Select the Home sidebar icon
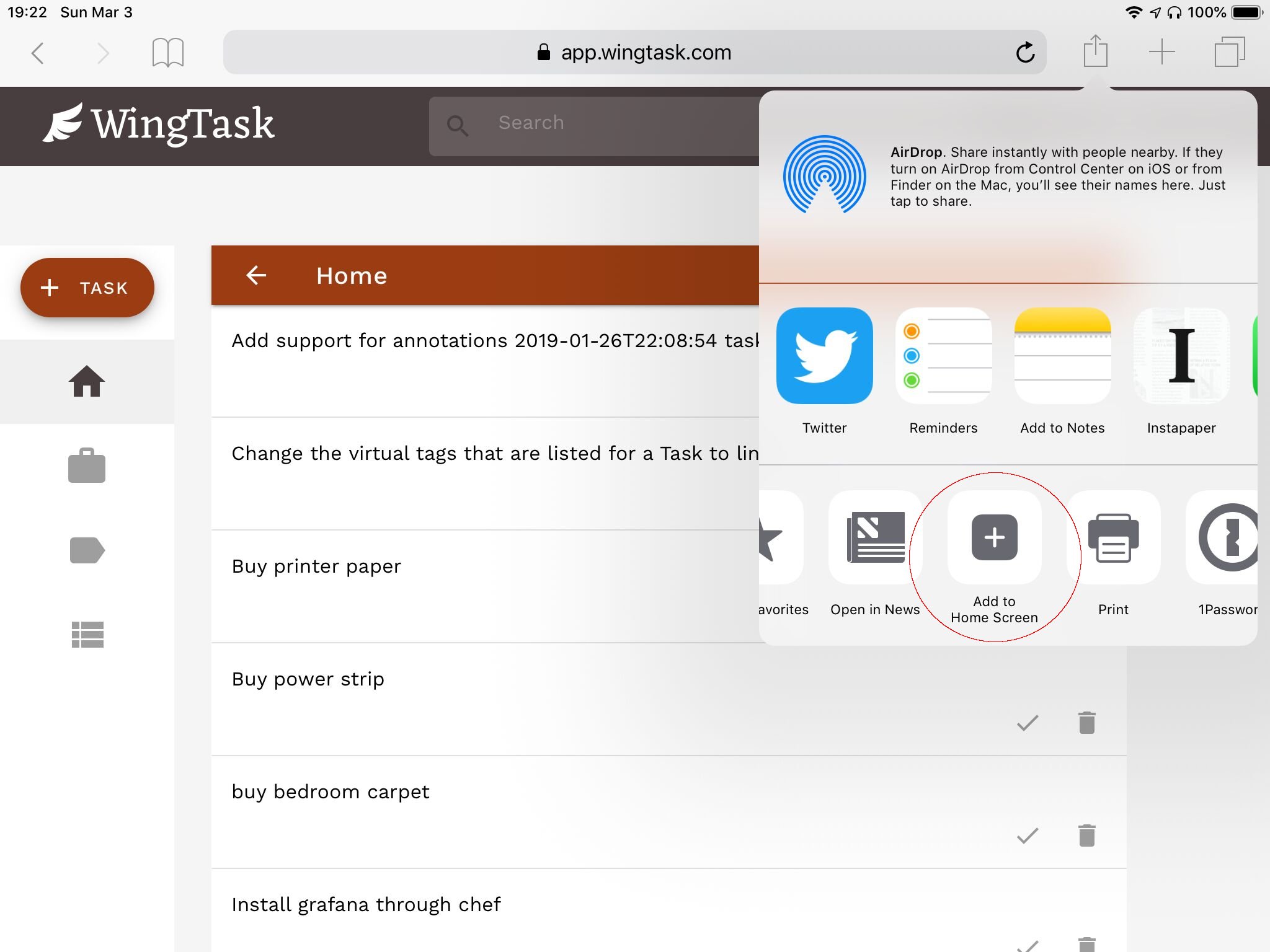1270x952 pixels. pos(87,381)
